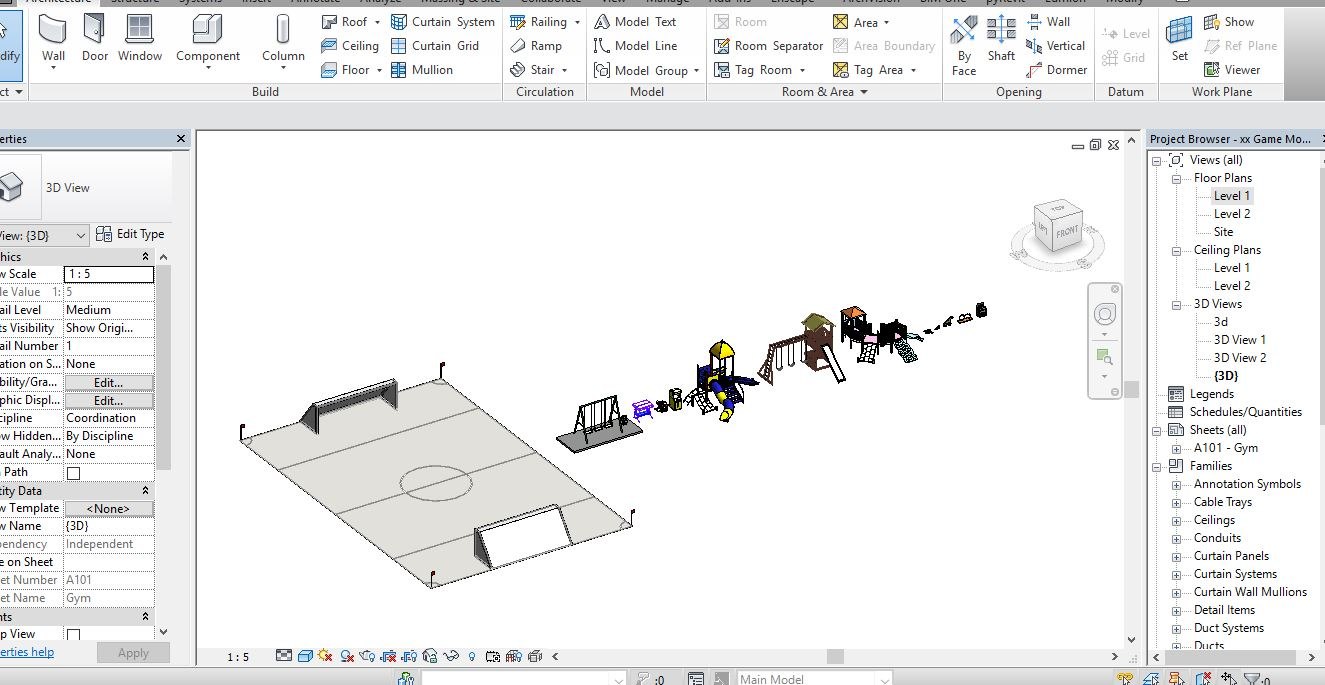Click the Reveal Hidden Elements lightbulb
The width and height of the screenshot is (1325, 685).
coord(471,655)
